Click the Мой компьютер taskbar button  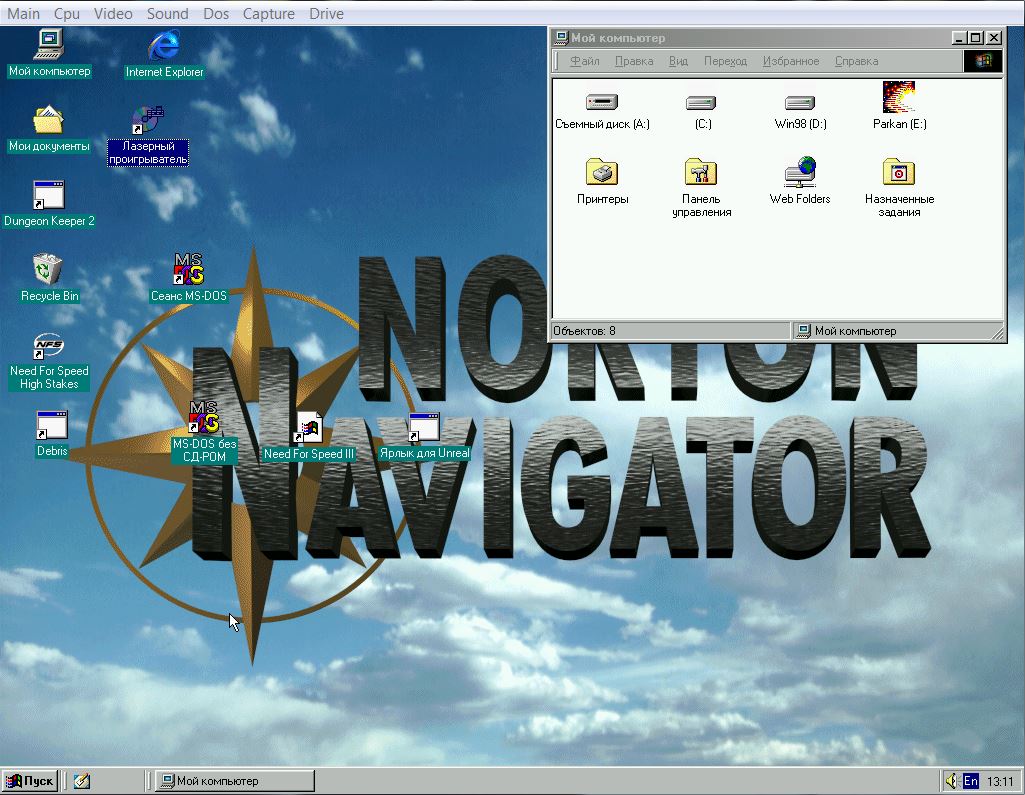pyautogui.click(x=235, y=781)
